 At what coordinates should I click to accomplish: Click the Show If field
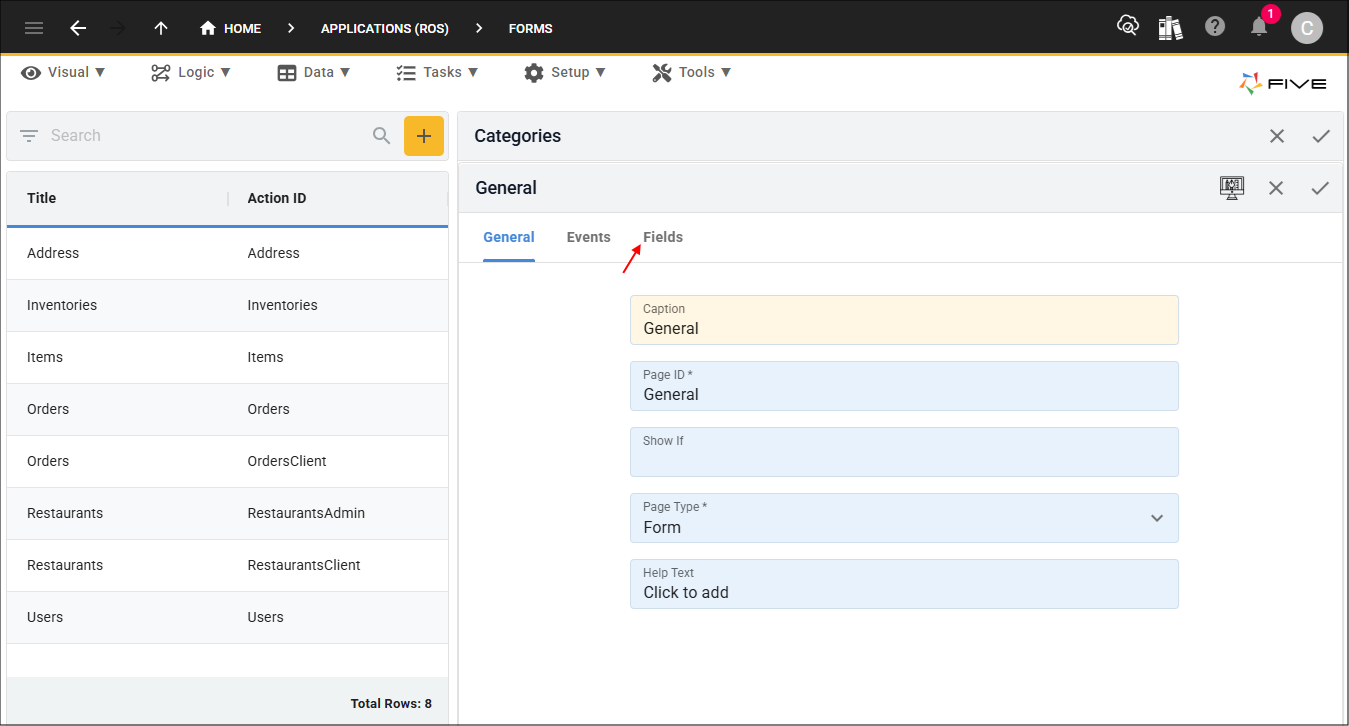coord(904,452)
